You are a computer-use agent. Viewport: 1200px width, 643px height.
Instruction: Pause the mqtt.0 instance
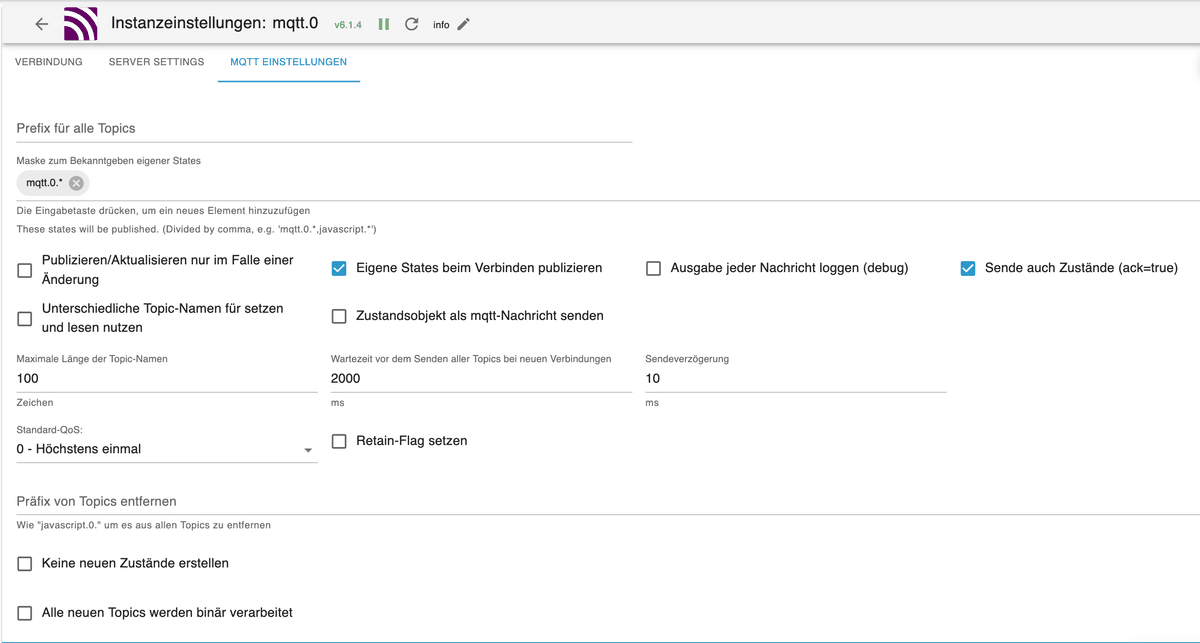click(x=384, y=23)
